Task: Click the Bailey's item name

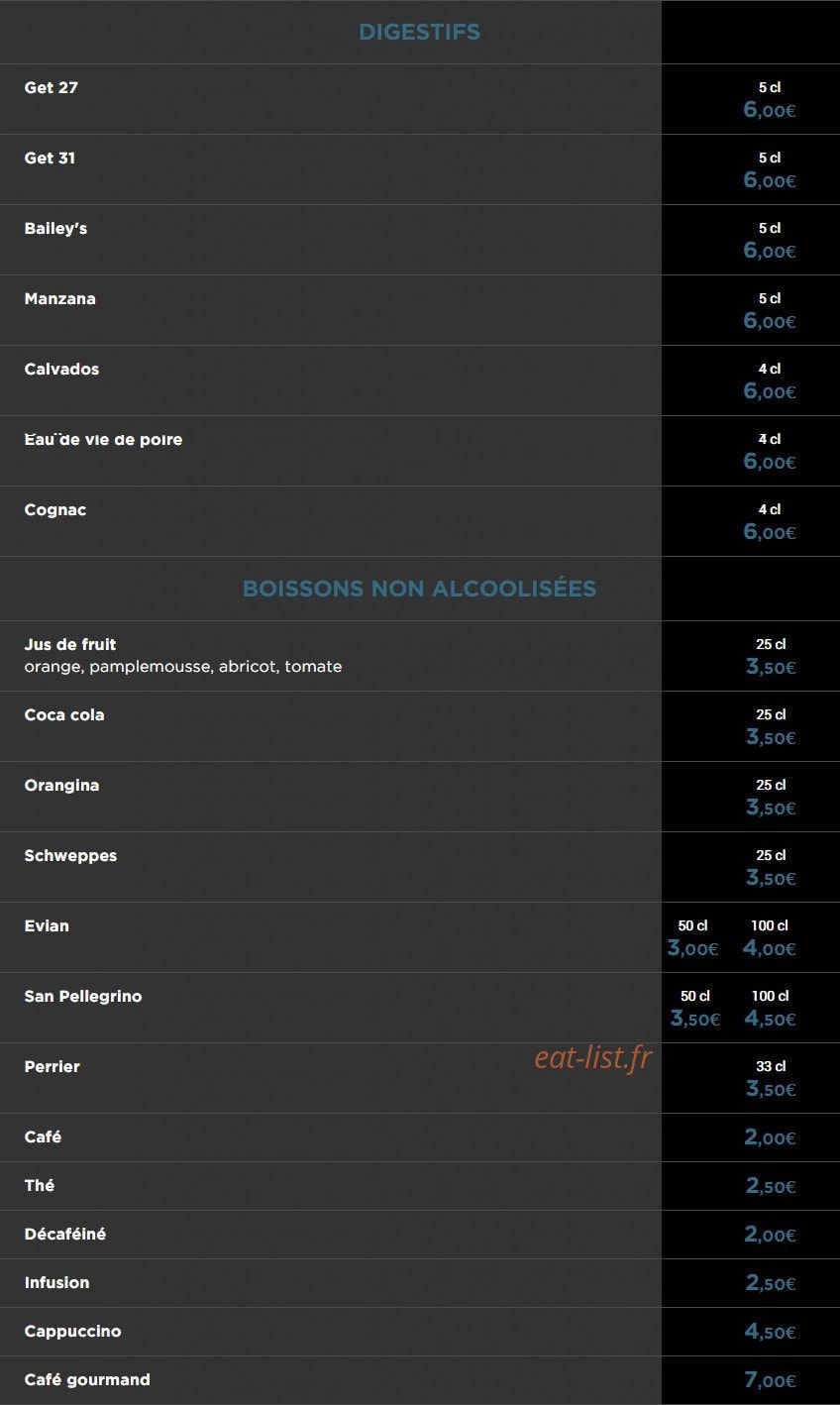Action: tap(55, 228)
